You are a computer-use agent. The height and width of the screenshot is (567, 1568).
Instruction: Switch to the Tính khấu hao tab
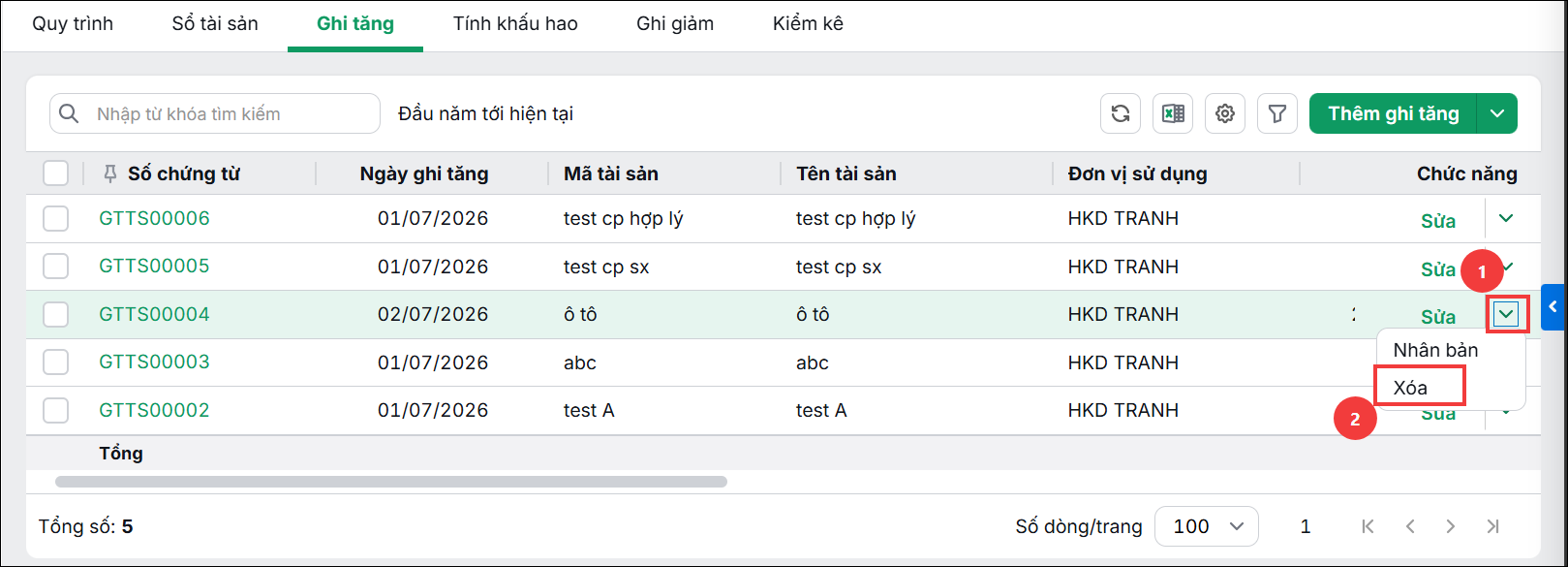pos(515,23)
